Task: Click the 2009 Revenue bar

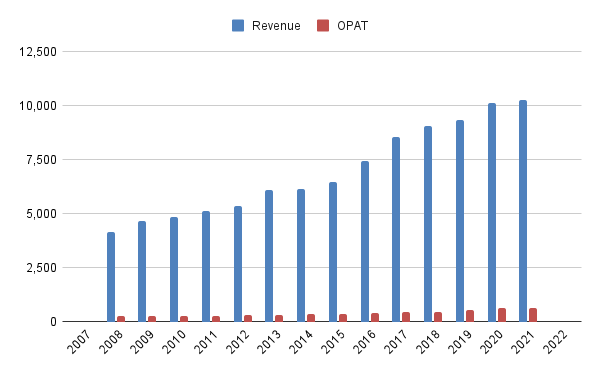Action: [x=142, y=271]
